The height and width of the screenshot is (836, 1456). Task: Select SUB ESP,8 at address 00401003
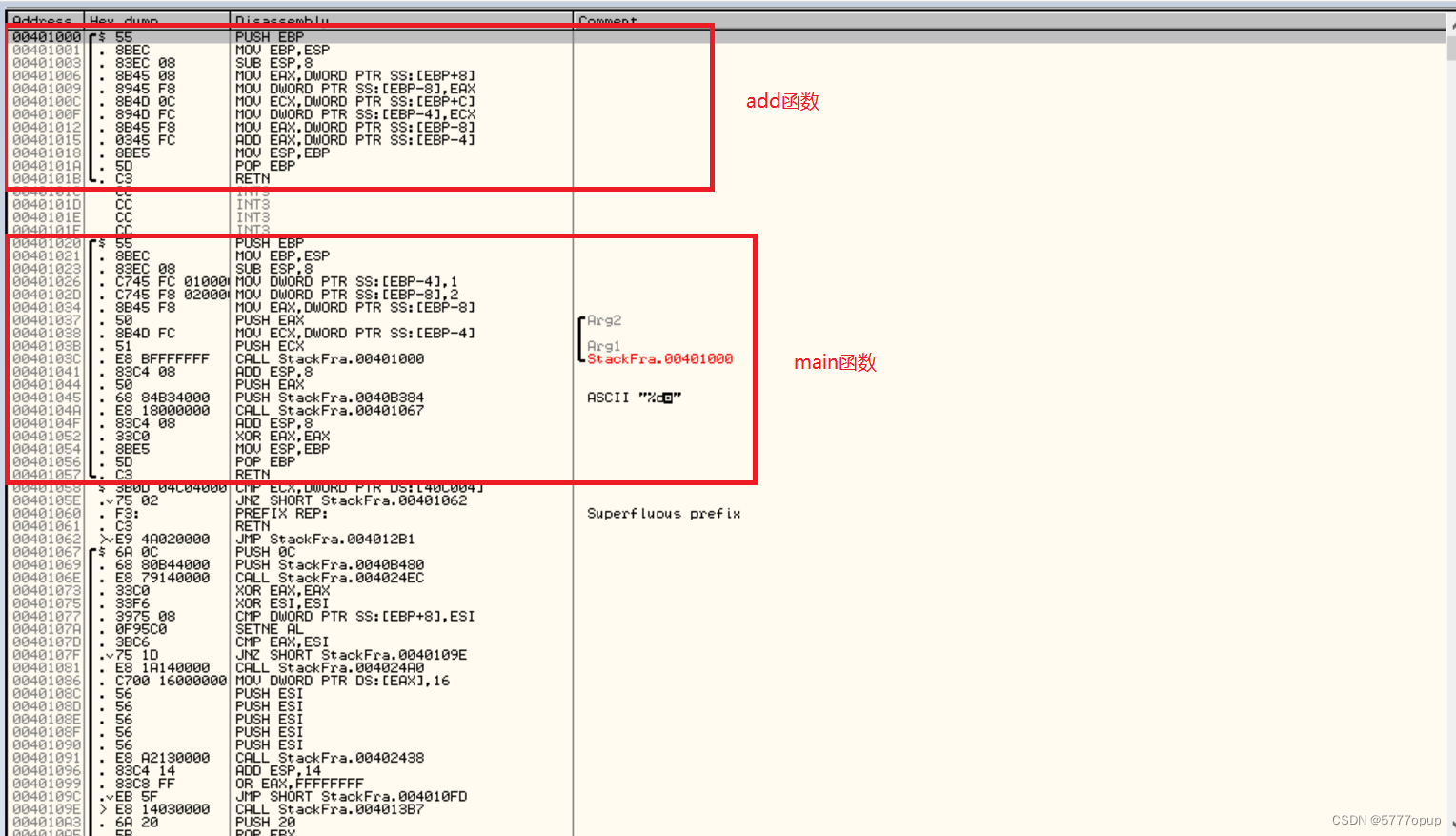[273, 63]
